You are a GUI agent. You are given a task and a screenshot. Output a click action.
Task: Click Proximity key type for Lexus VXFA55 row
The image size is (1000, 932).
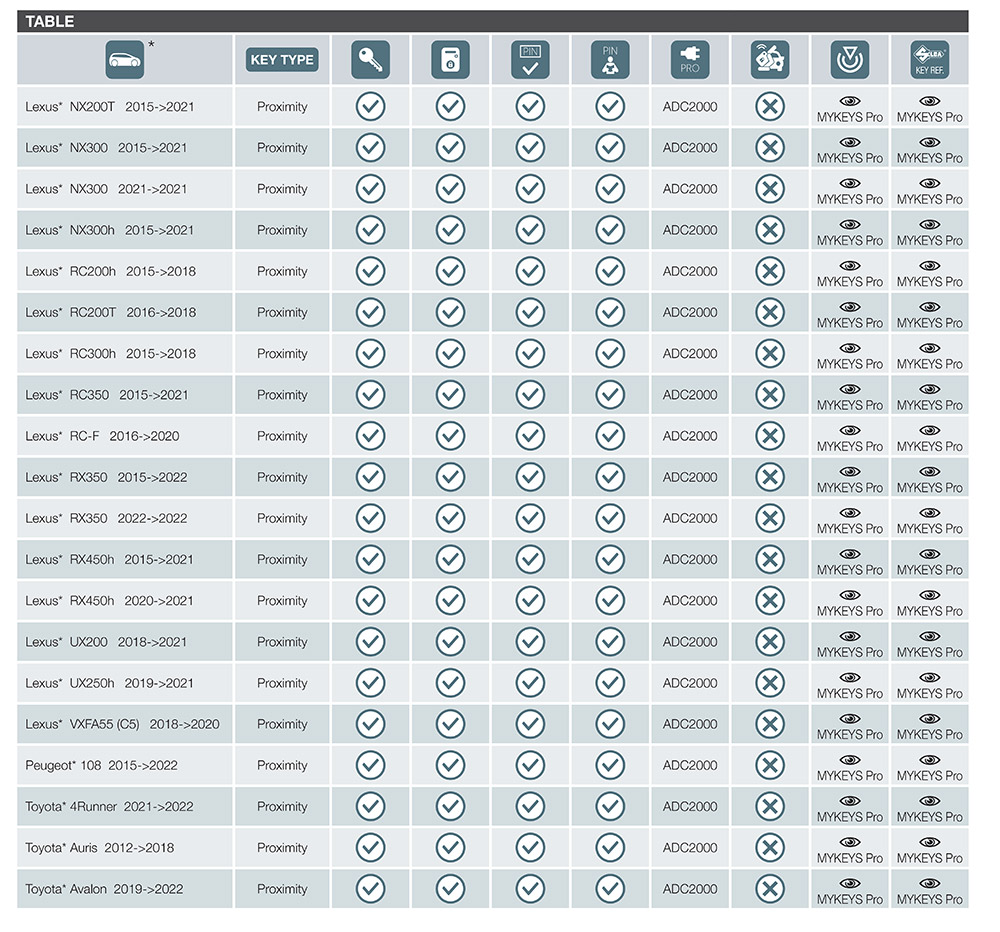click(282, 724)
